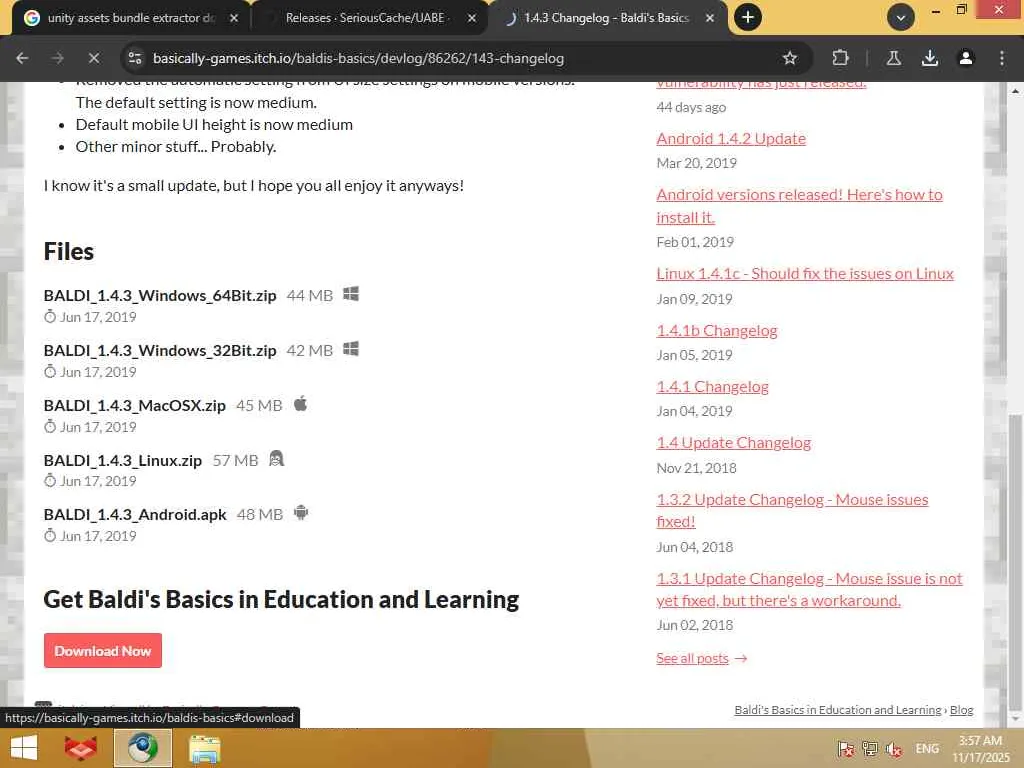Open File Explorer from taskbar
The image size is (1024, 768).
click(205, 748)
